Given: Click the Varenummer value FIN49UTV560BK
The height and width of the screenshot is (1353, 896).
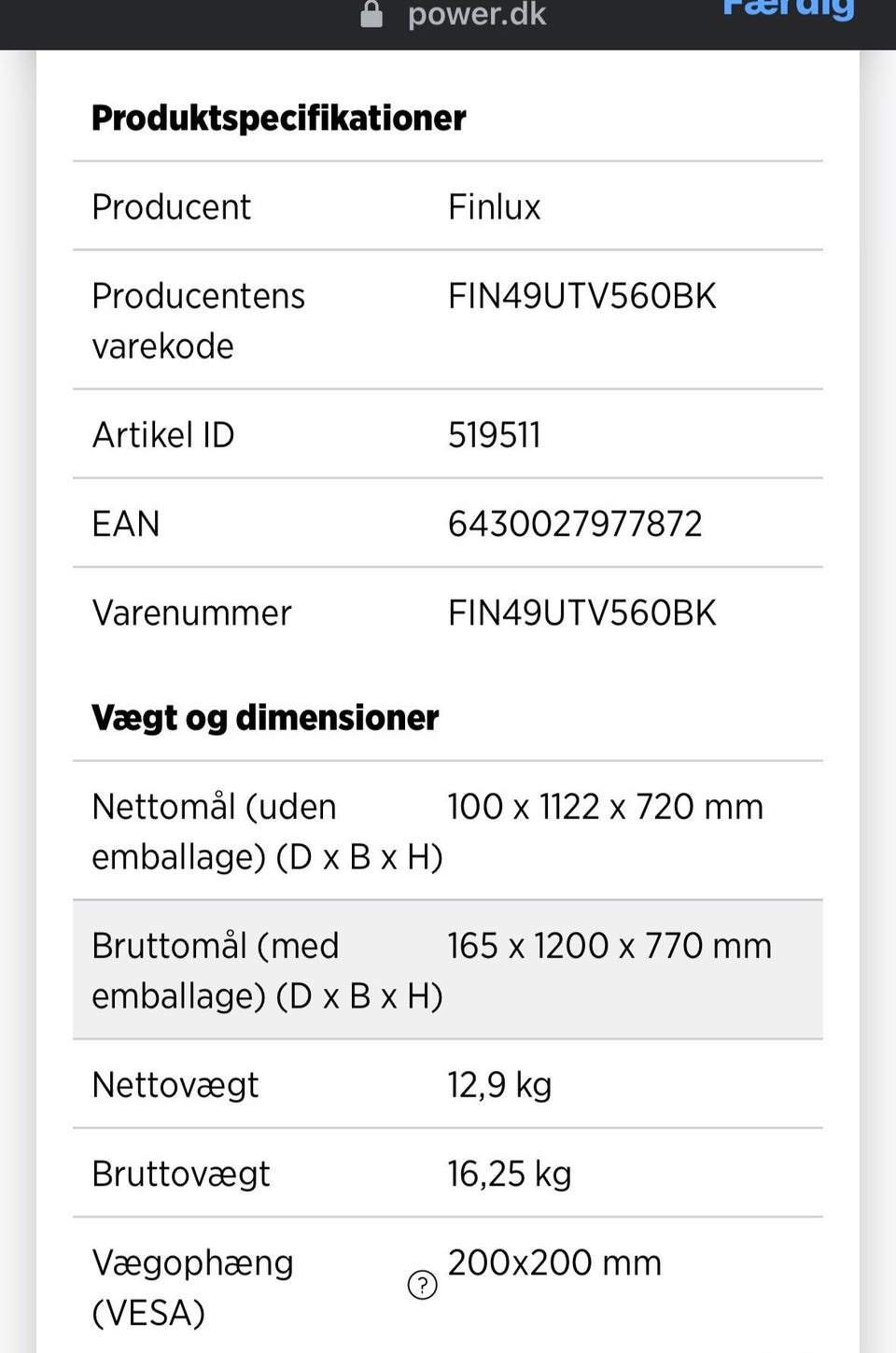Looking at the screenshot, I should [x=581, y=613].
